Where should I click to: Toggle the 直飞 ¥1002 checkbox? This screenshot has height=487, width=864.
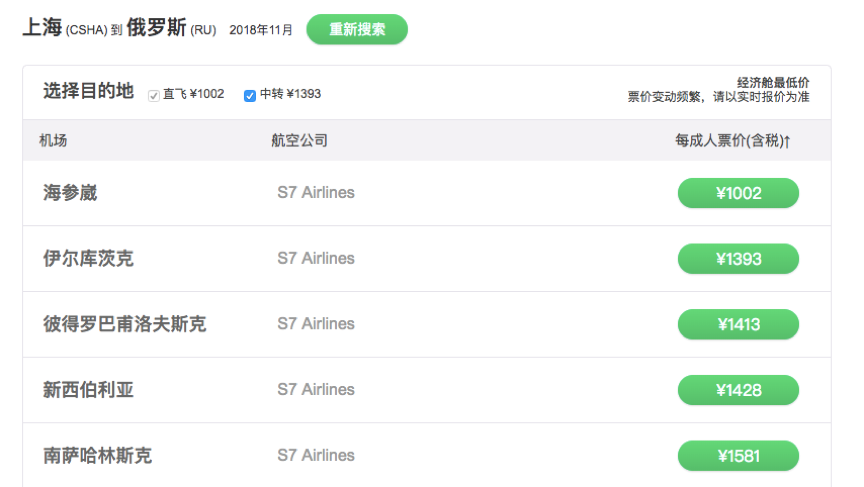pyautogui.click(x=154, y=96)
